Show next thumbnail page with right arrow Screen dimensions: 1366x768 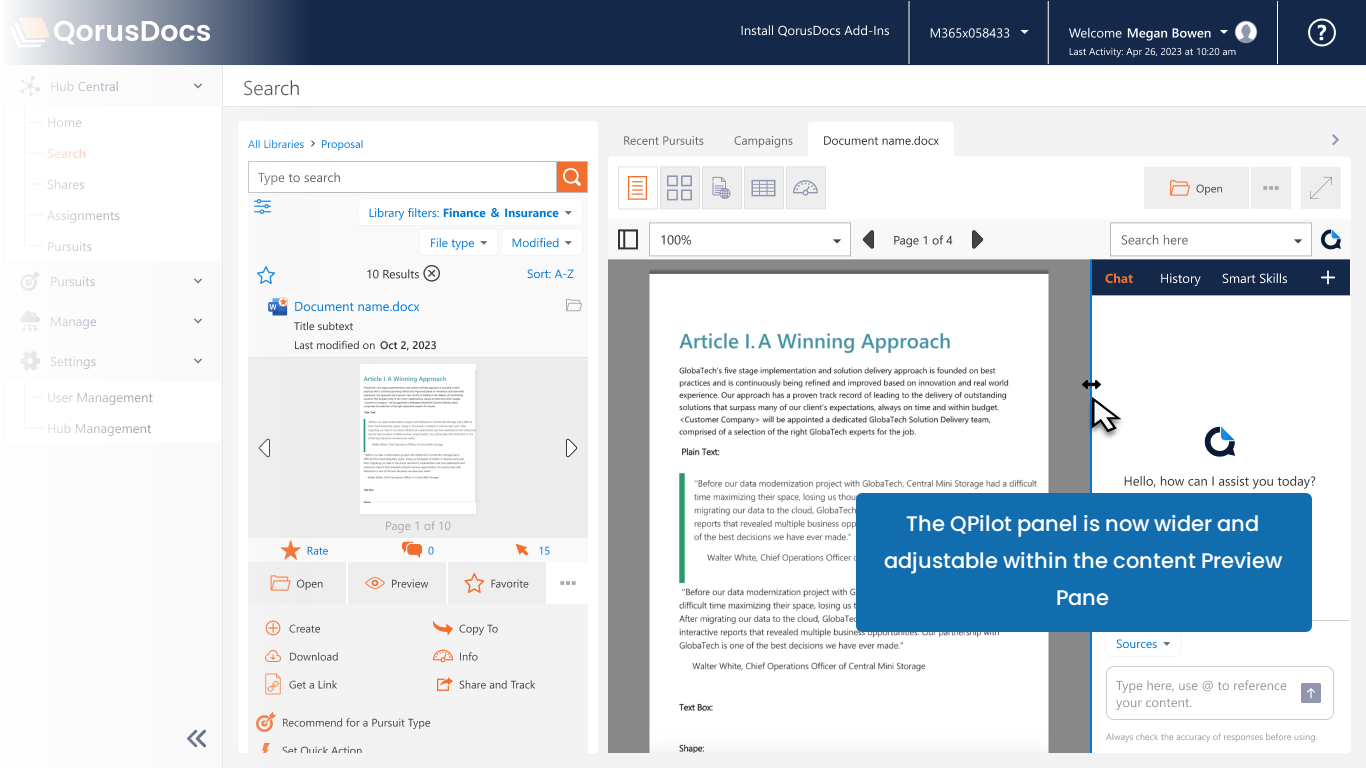point(571,448)
